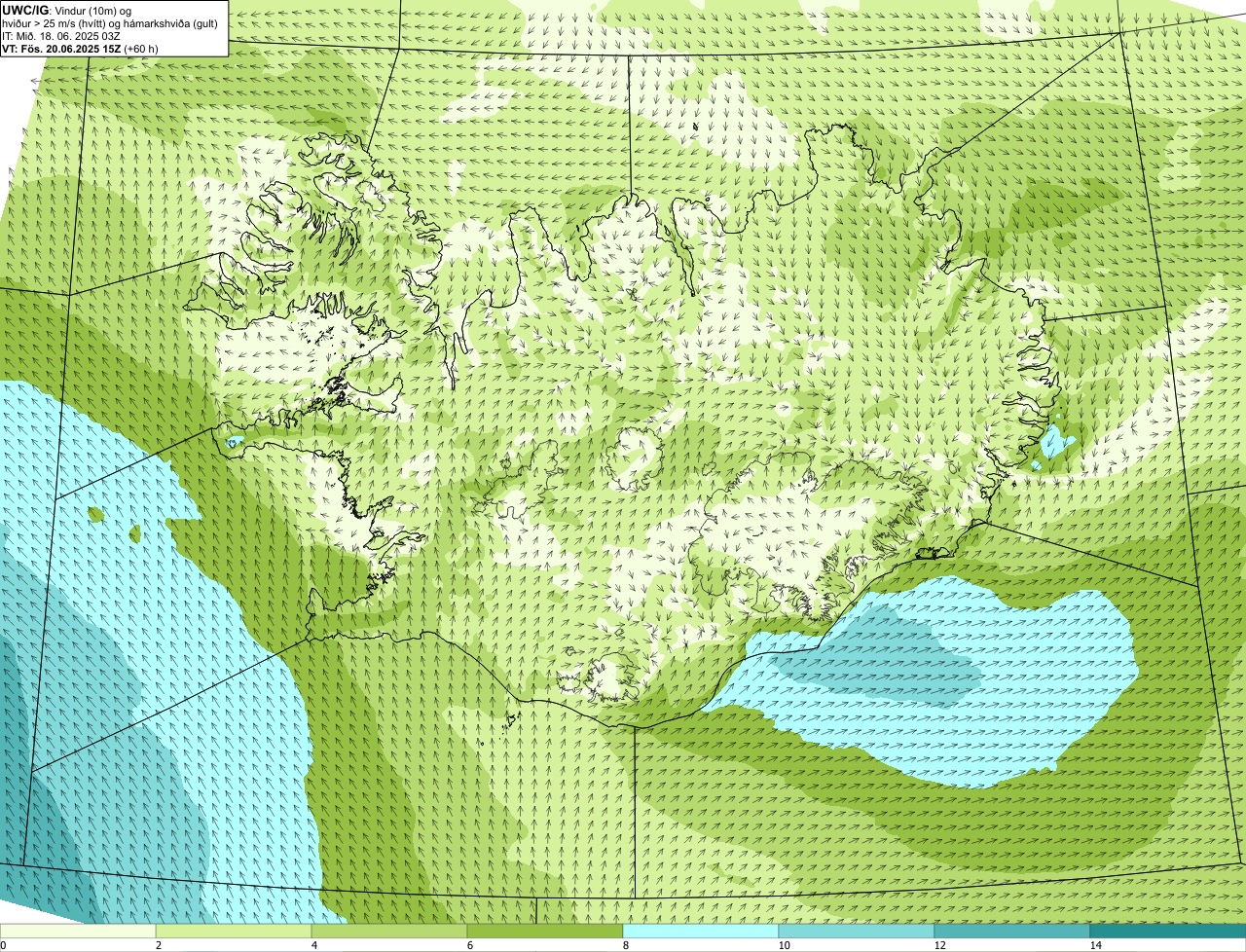Click the 6–8 m/s dark green legend swatch
Image resolution: width=1246 pixels, height=952 pixels.
coord(545,931)
